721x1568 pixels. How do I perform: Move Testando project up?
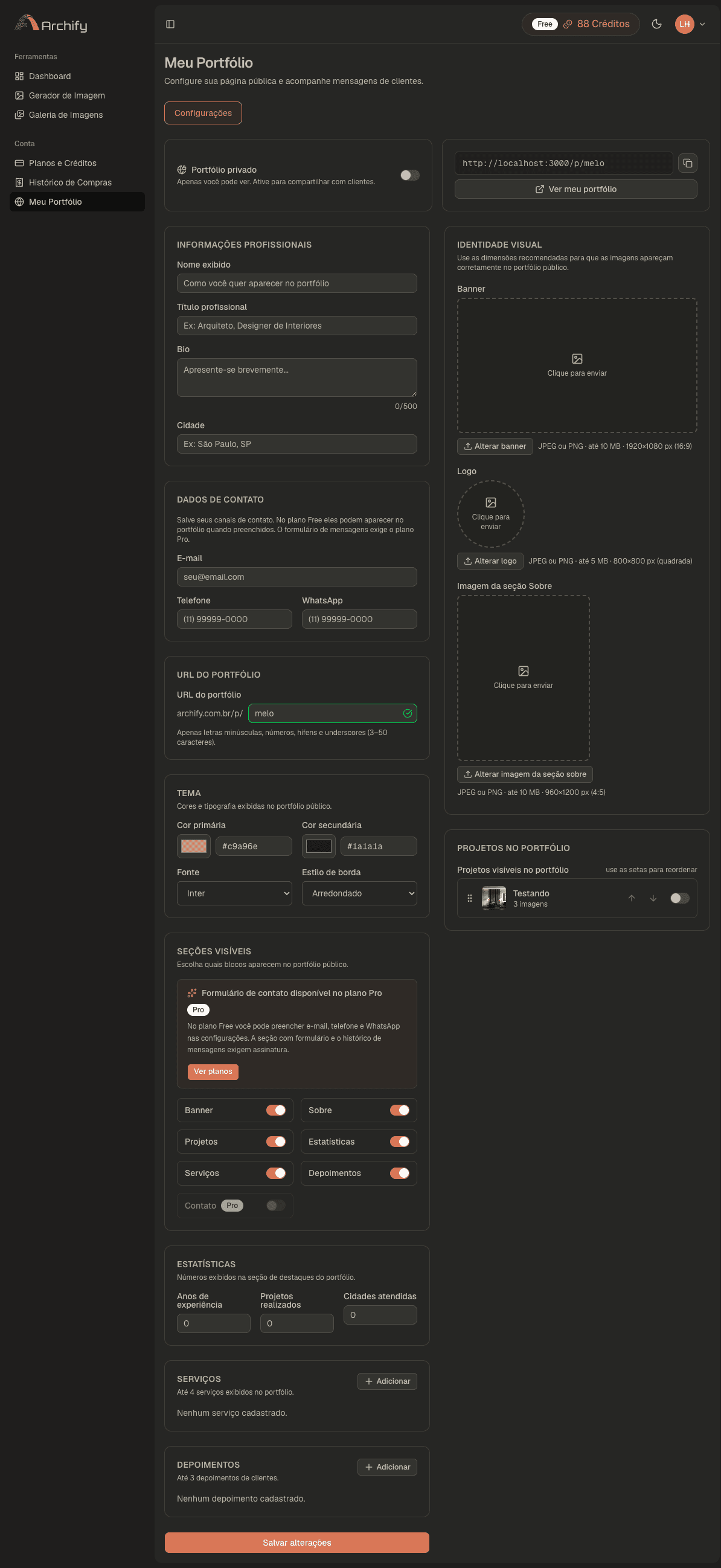tap(632, 898)
